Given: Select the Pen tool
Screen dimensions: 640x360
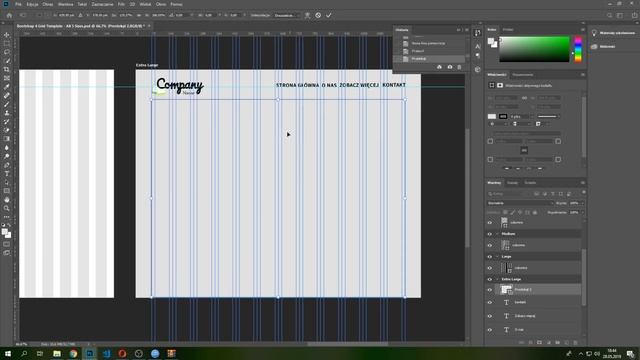Looking at the screenshot, I should (7, 165).
